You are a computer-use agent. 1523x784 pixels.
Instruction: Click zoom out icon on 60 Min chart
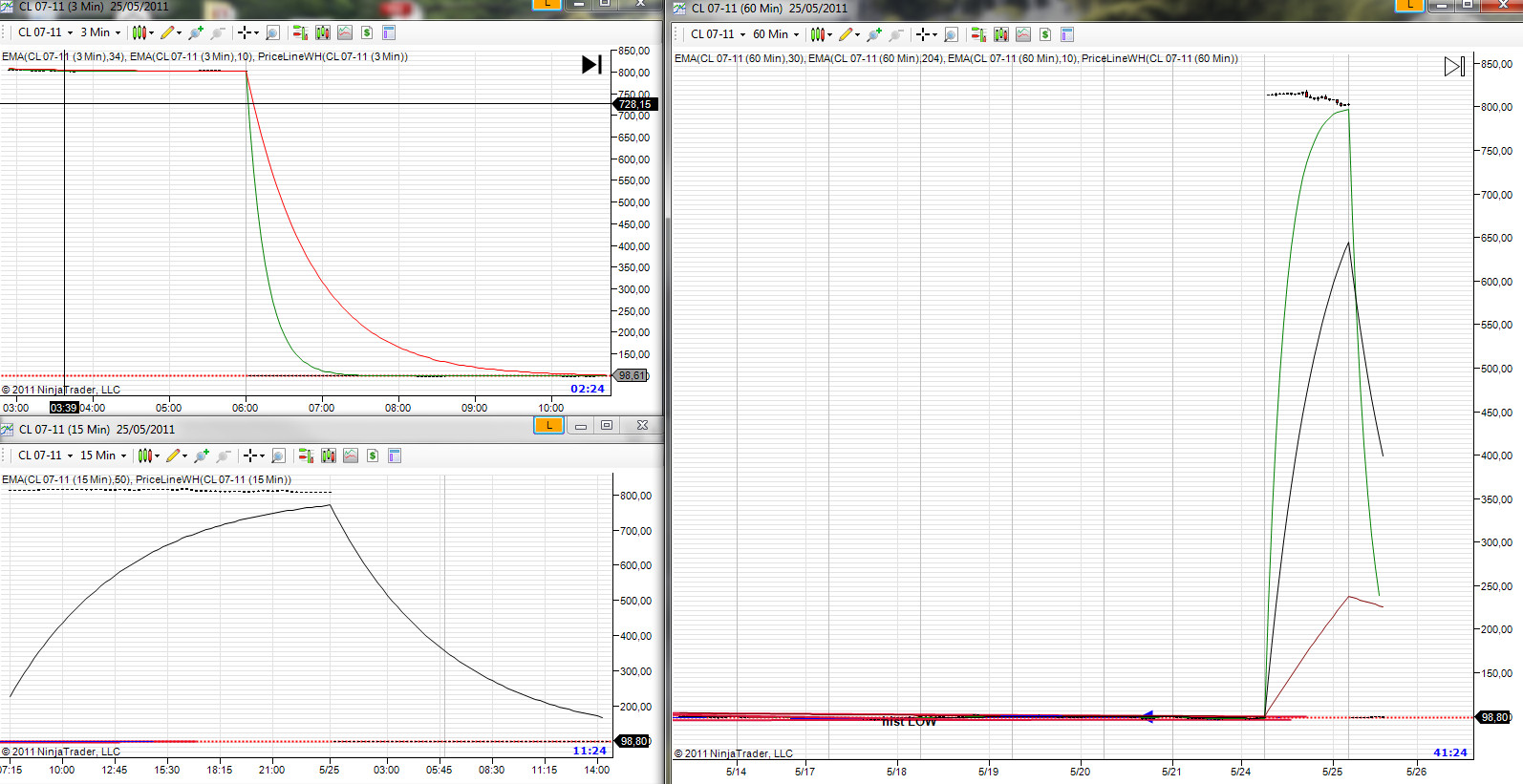(896, 34)
